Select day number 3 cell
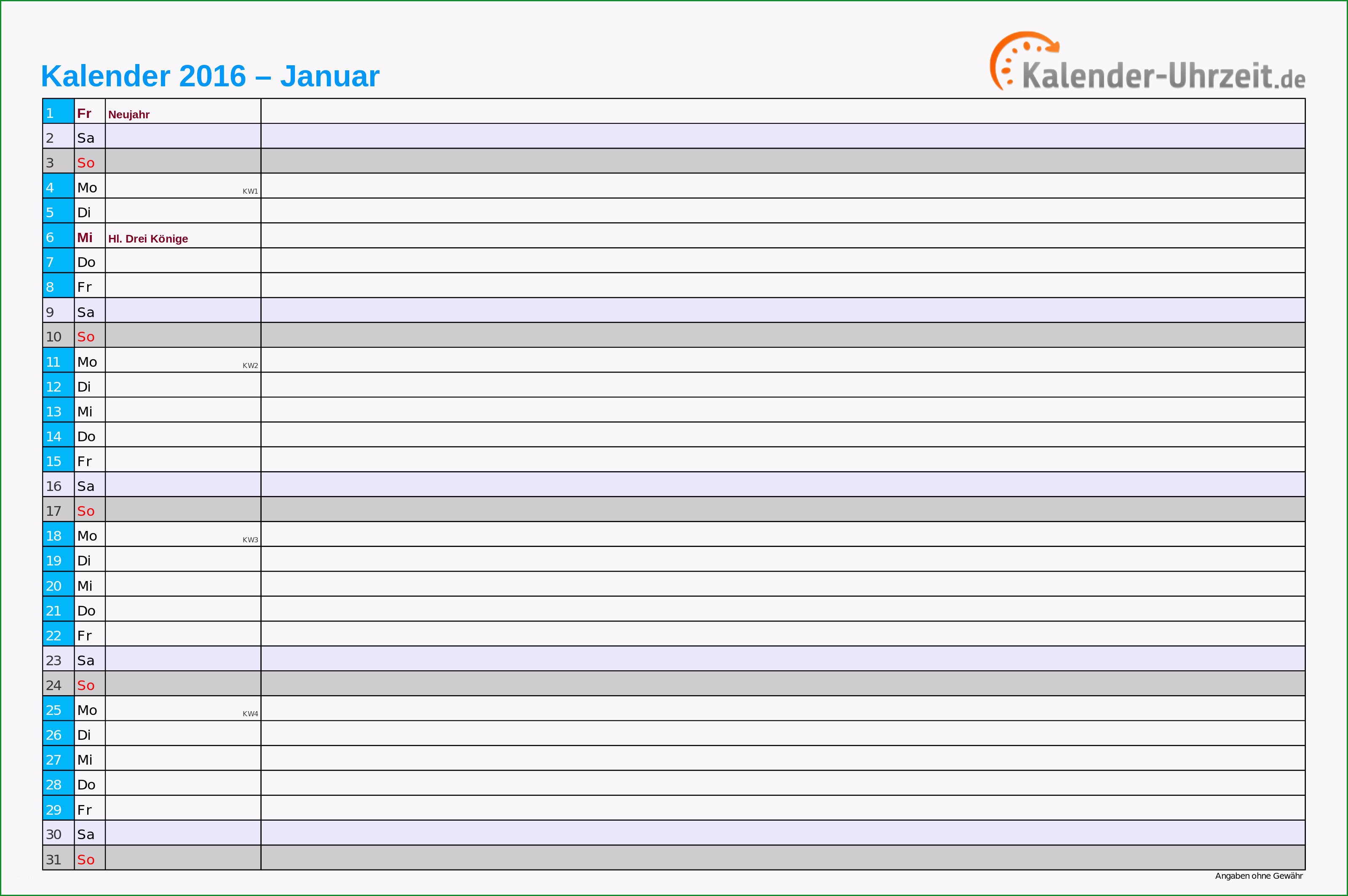Viewport: 1348px width, 896px height. tap(58, 160)
